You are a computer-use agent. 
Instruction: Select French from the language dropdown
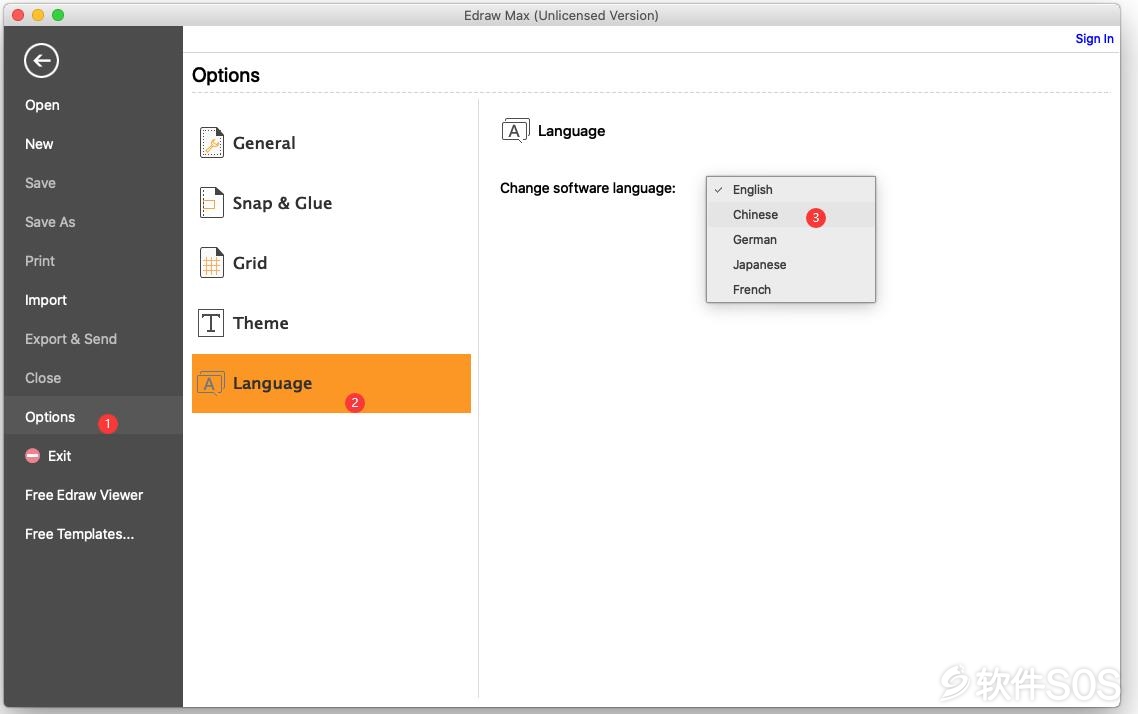pyautogui.click(x=790, y=290)
